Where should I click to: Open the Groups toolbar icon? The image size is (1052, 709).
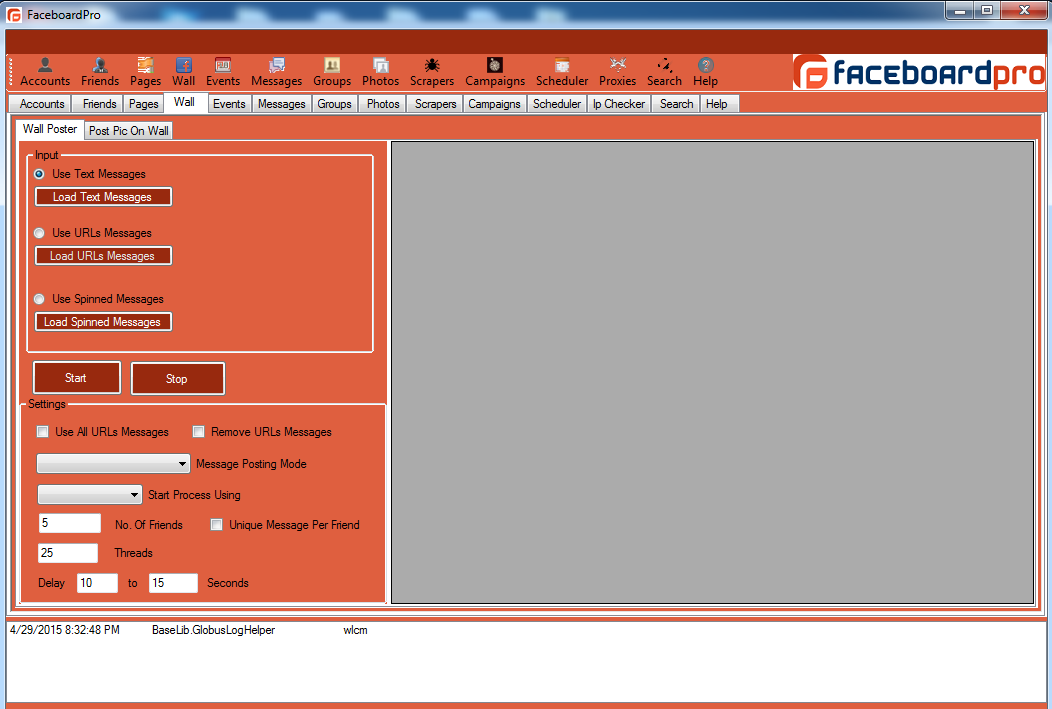click(332, 72)
